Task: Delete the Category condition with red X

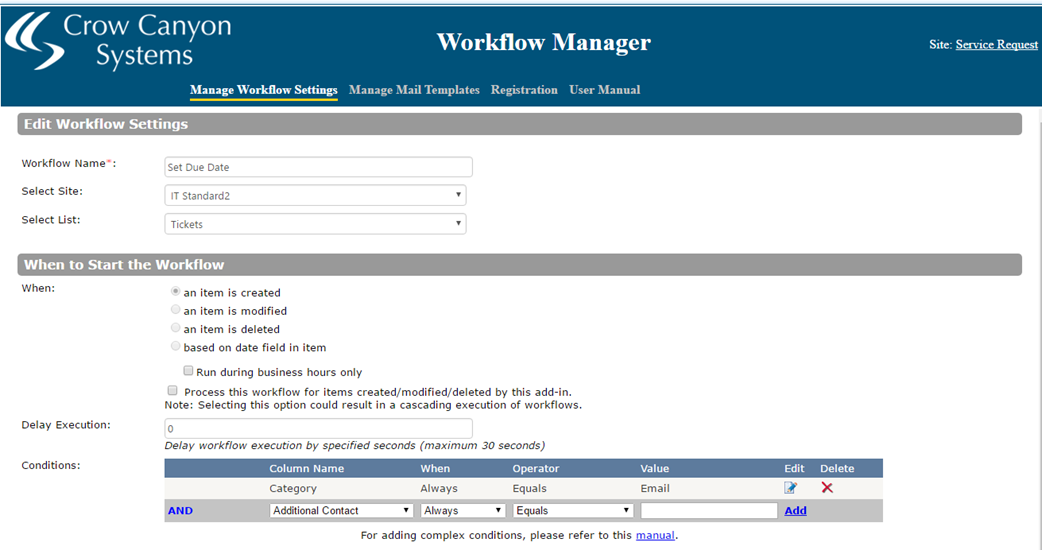Action: [827, 488]
